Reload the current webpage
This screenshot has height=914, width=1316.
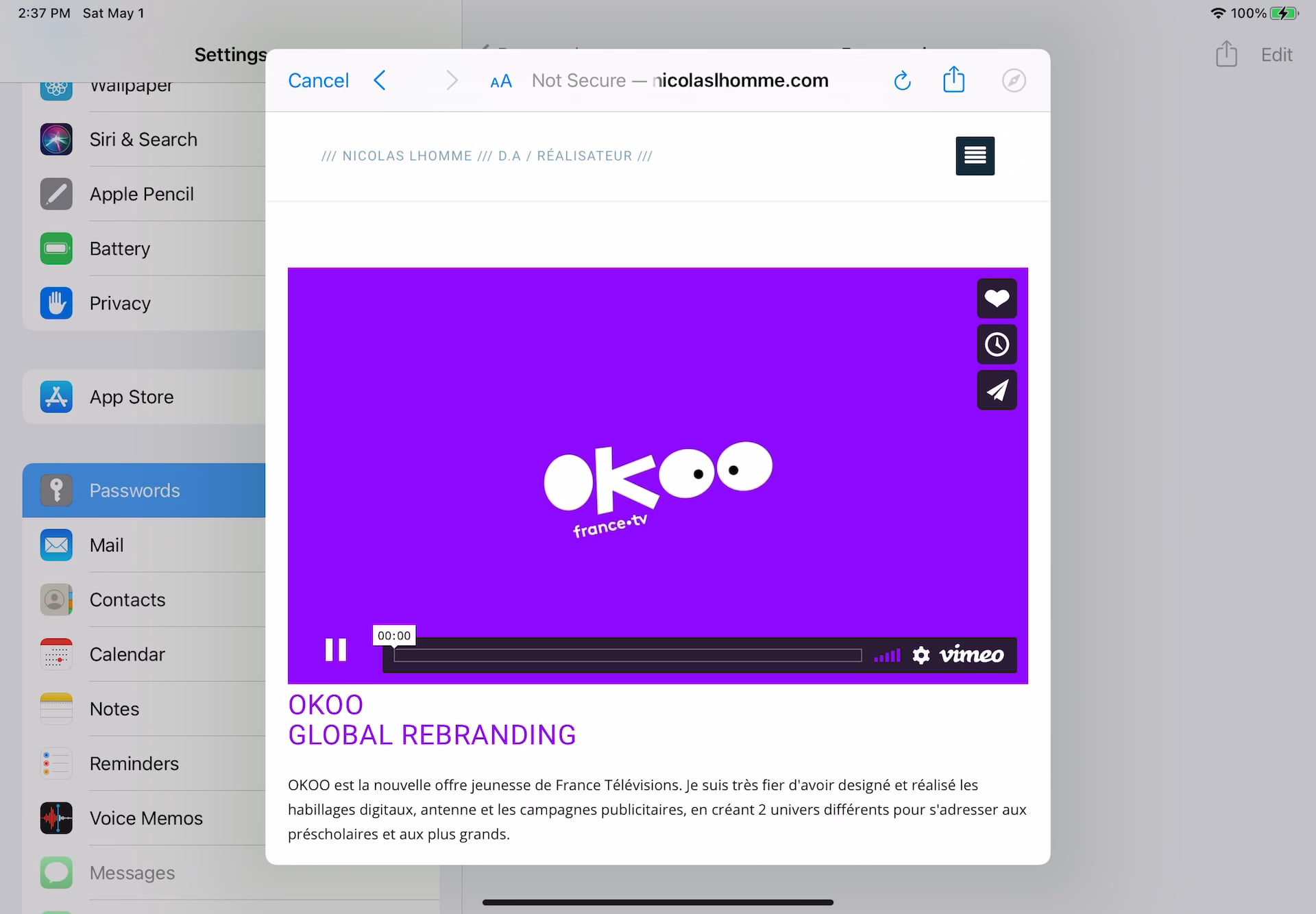tap(901, 80)
